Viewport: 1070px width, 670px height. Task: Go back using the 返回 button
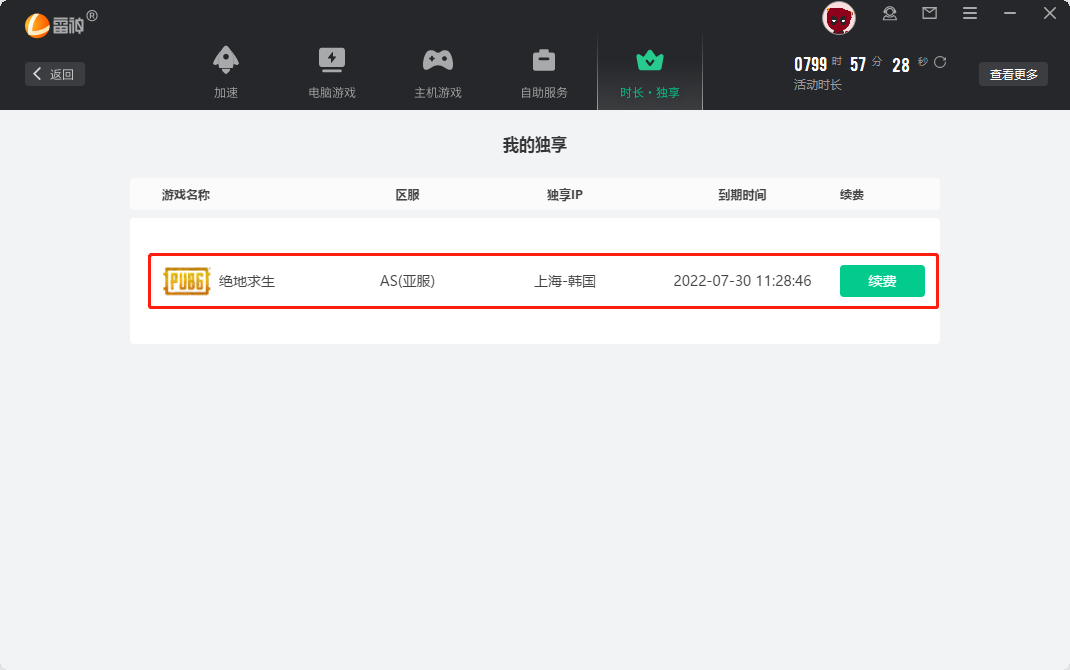click(55, 74)
